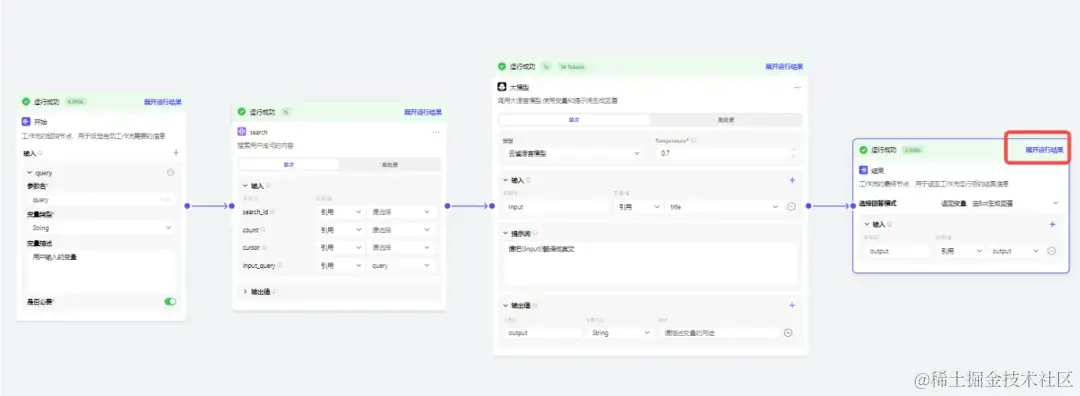Click the LLM (大模型) node icon
The image size is (1080, 396).
(x=502, y=87)
